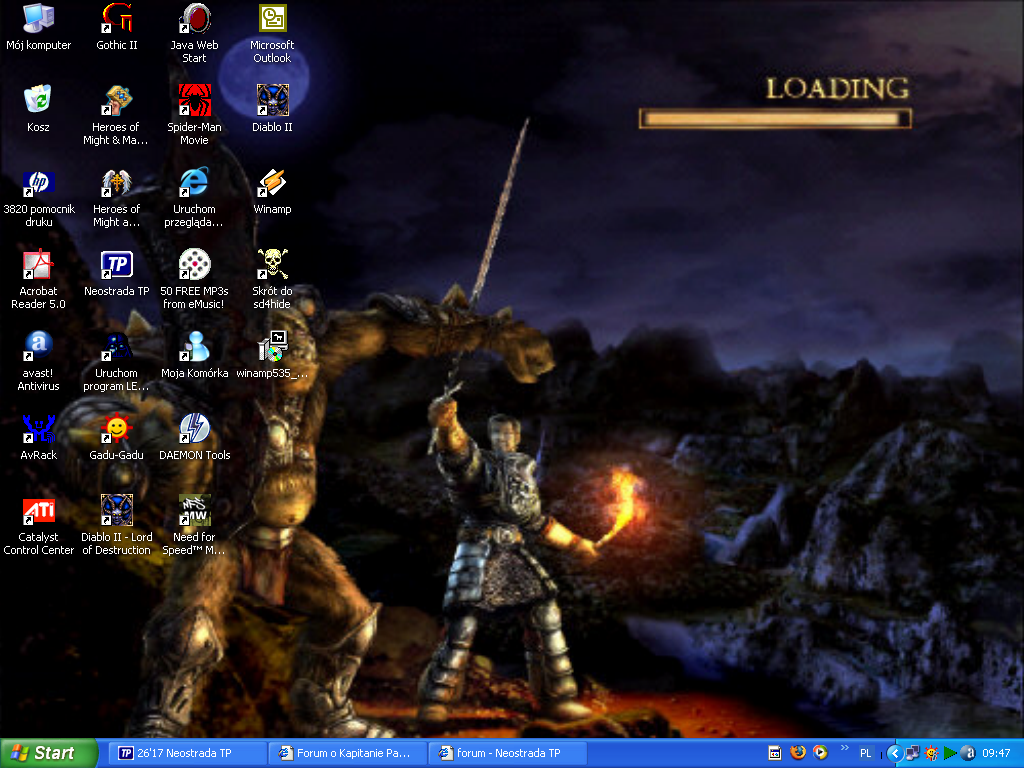Switch to forum - Neostrada TP window
Viewport: 1024px width, 768px height.
(x=508, y=753)
